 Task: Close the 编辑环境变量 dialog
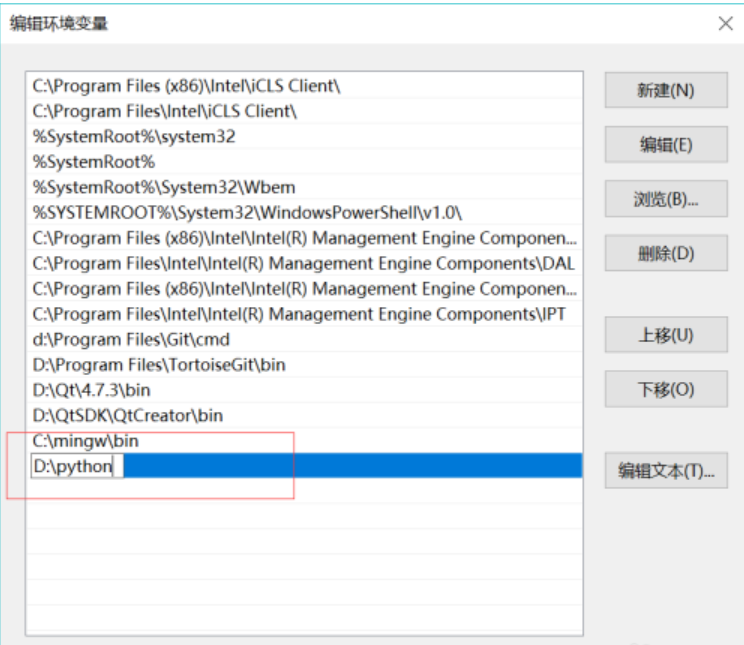click(x=725, y=23)
